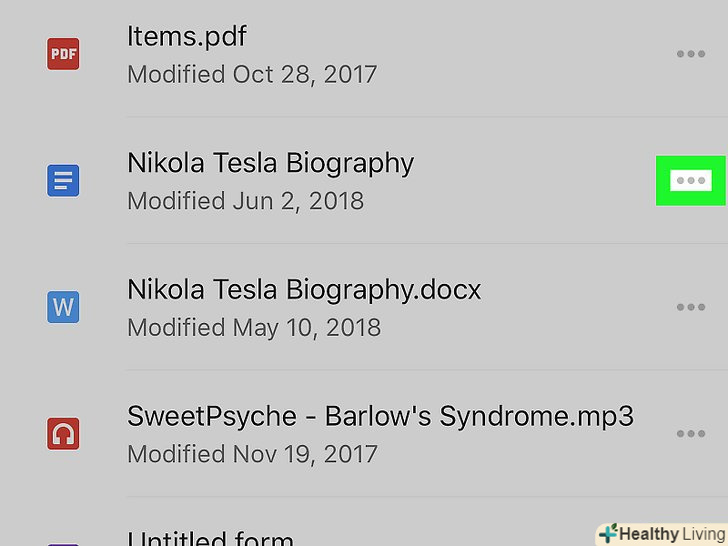
Task: Show more actions for SweetPsyche mp3 file
Action: click(691, 434)
